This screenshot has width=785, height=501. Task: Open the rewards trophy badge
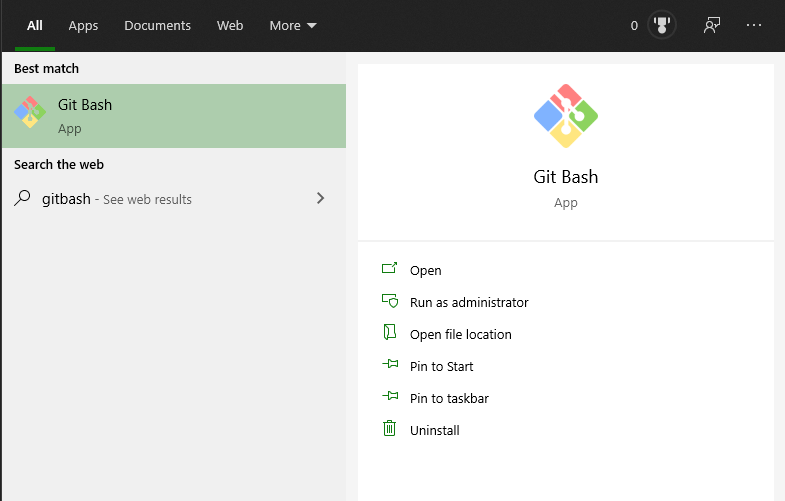click(x=661, y=26)
